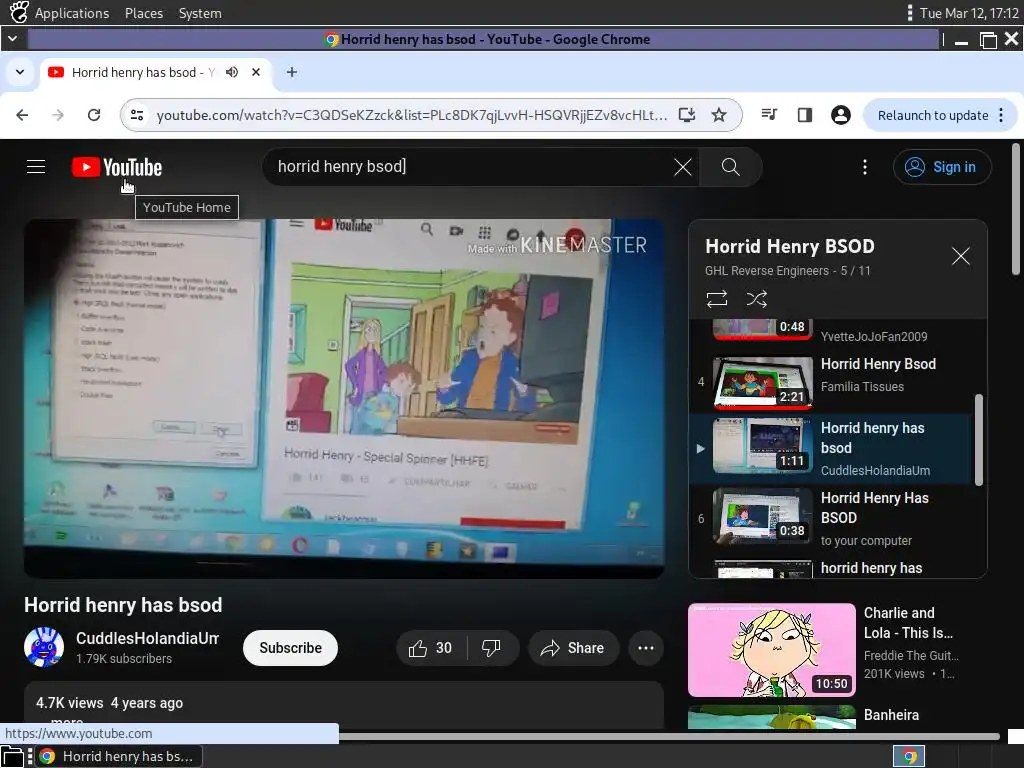This screenshot has width=1024, height=768.
Task: Subscribe to CuddlesHolandiaUm
Action: [x=290, y=648]
